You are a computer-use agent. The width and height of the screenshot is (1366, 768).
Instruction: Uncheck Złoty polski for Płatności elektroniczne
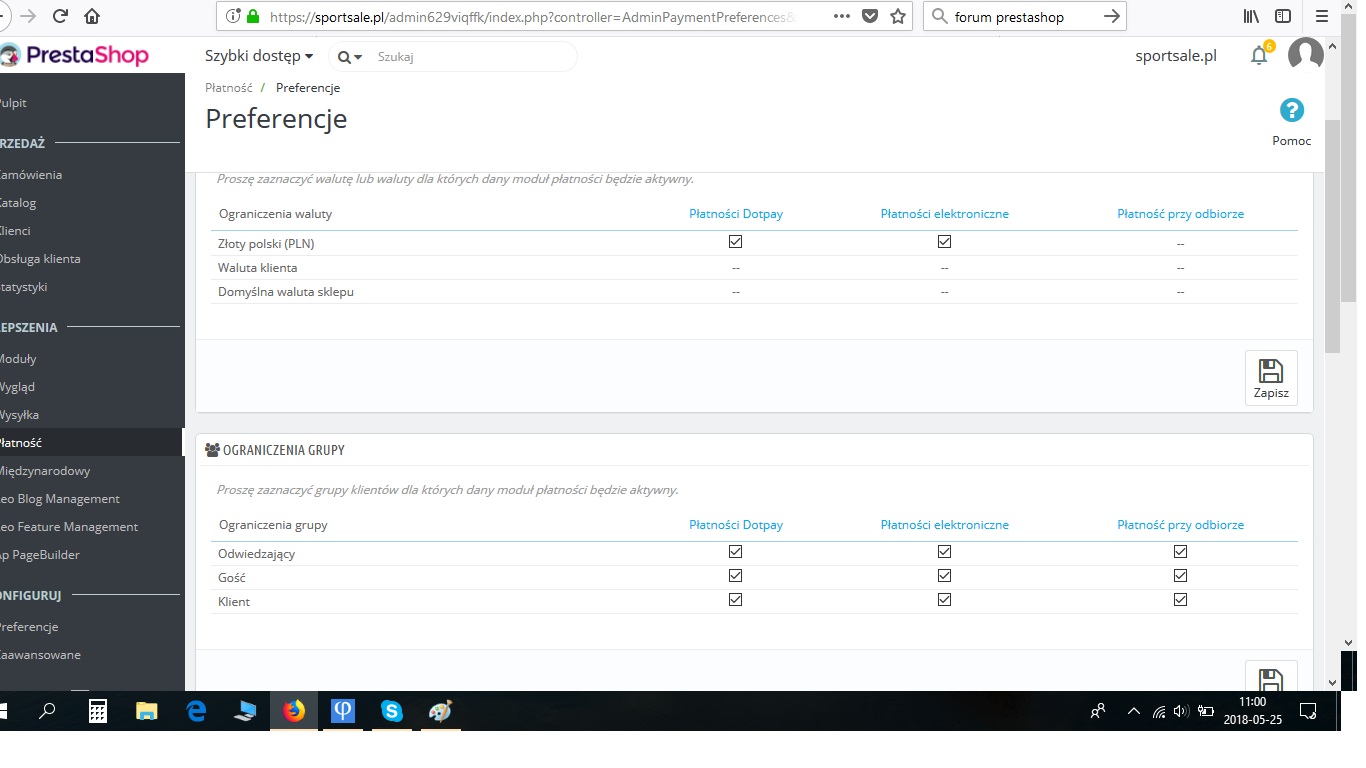click(944, 242)
